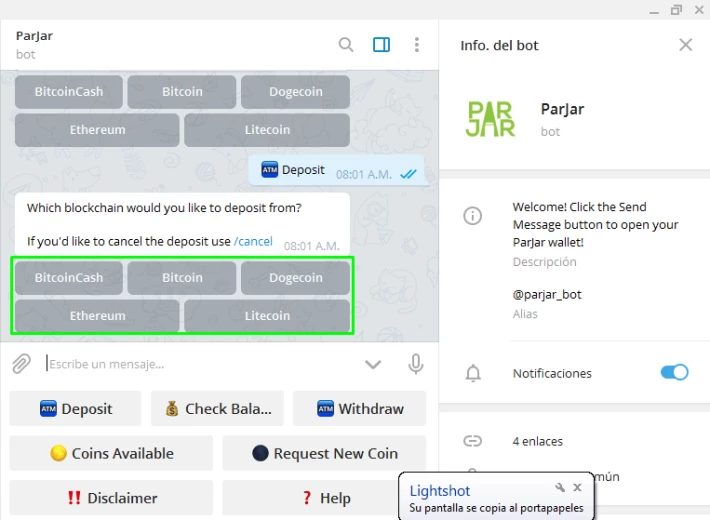Click the ParJar chat header title
The height and width of the screenshot is (520, 710).
(x=34, y=36)
